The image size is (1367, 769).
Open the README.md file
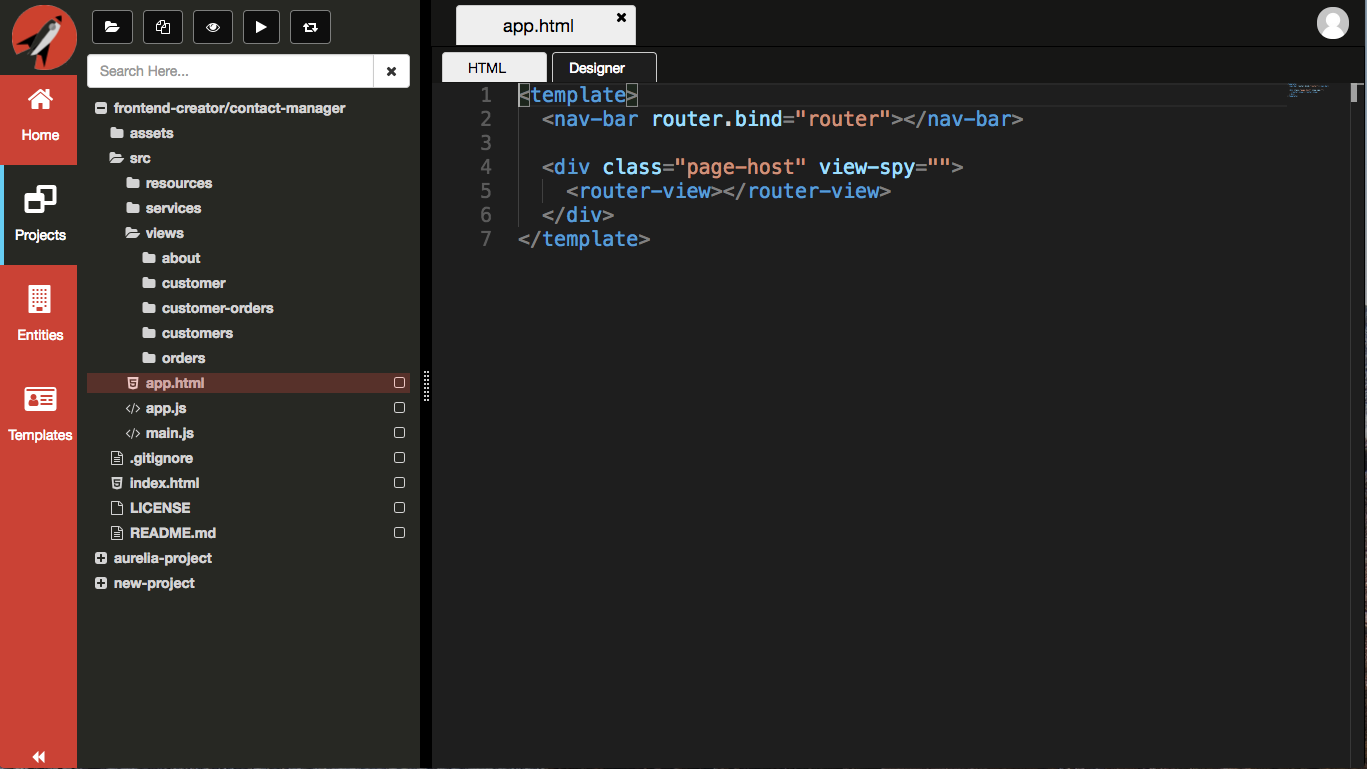coord(173,533)
